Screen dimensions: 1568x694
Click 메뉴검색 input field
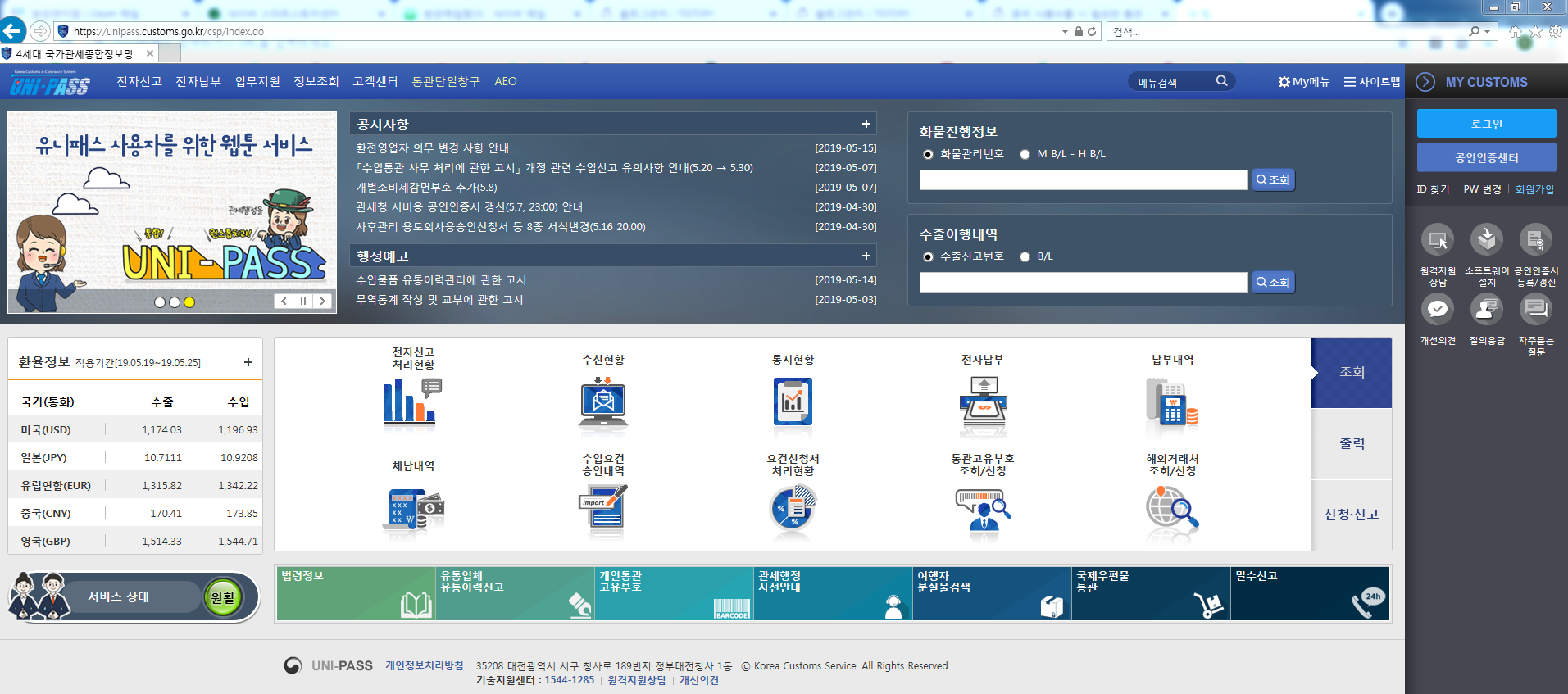click(x=1170, y=82)
